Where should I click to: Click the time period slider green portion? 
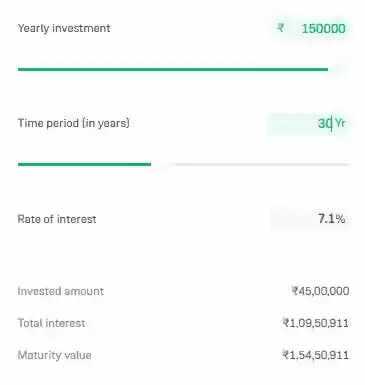pos(84,164)
